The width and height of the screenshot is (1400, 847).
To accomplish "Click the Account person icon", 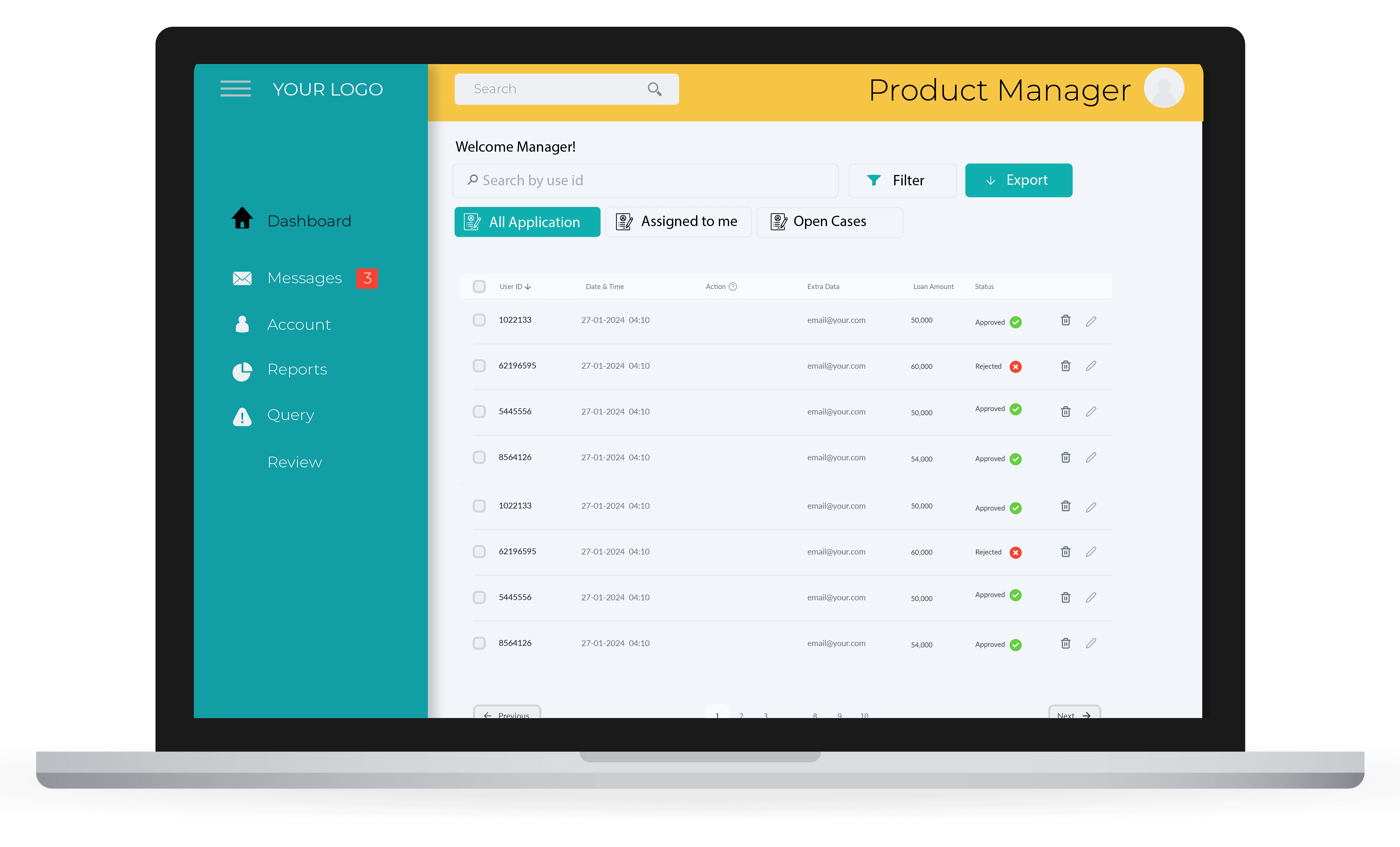I will point(242,324).
